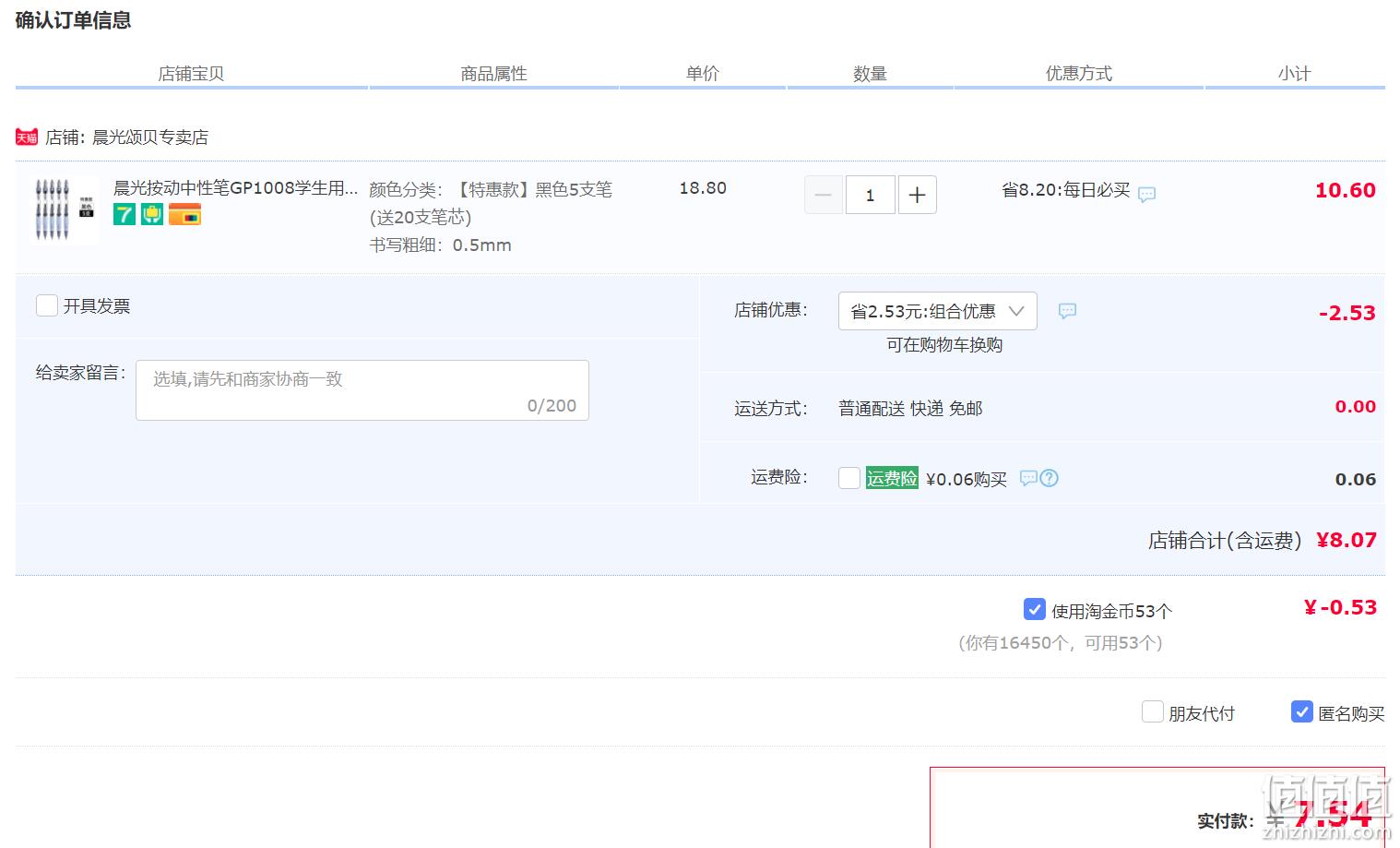Uncheck the 使用淘金币53个 checkbox
Viewport: 1400px width, 848px height.
1035,609
